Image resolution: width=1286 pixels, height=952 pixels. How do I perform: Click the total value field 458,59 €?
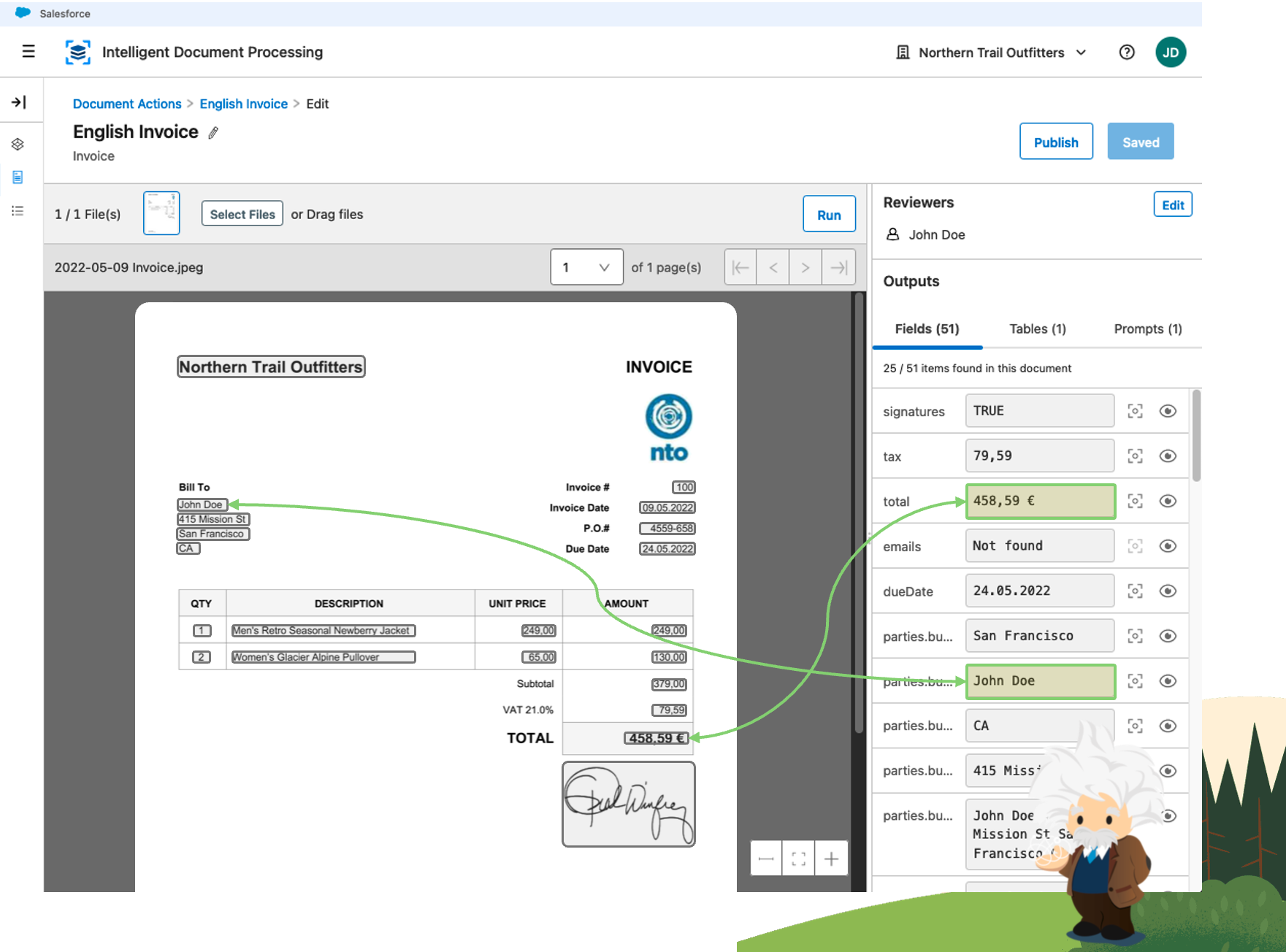(x=1040, y=501)
